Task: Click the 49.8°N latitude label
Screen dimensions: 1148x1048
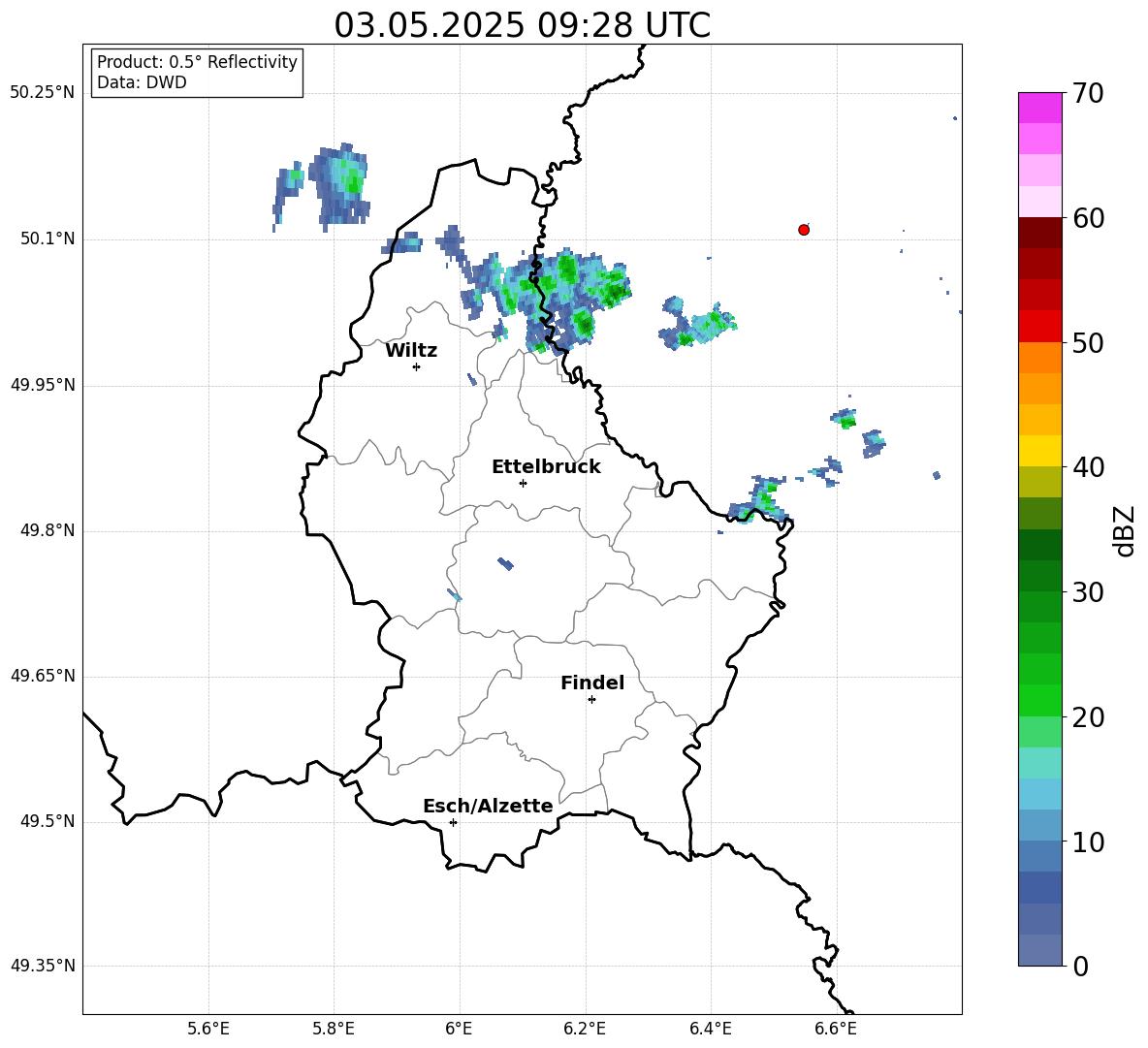Action: [47, 530]
